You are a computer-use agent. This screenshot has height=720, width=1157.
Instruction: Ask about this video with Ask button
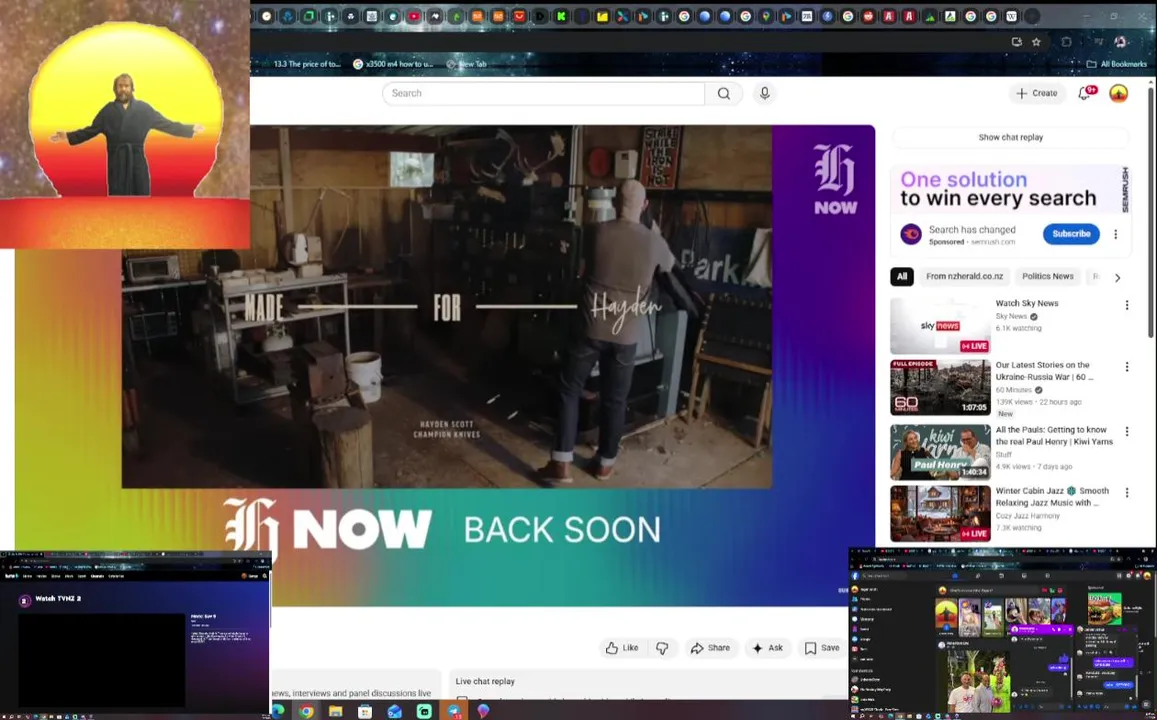pyautogui.click(x=767, y=648)
